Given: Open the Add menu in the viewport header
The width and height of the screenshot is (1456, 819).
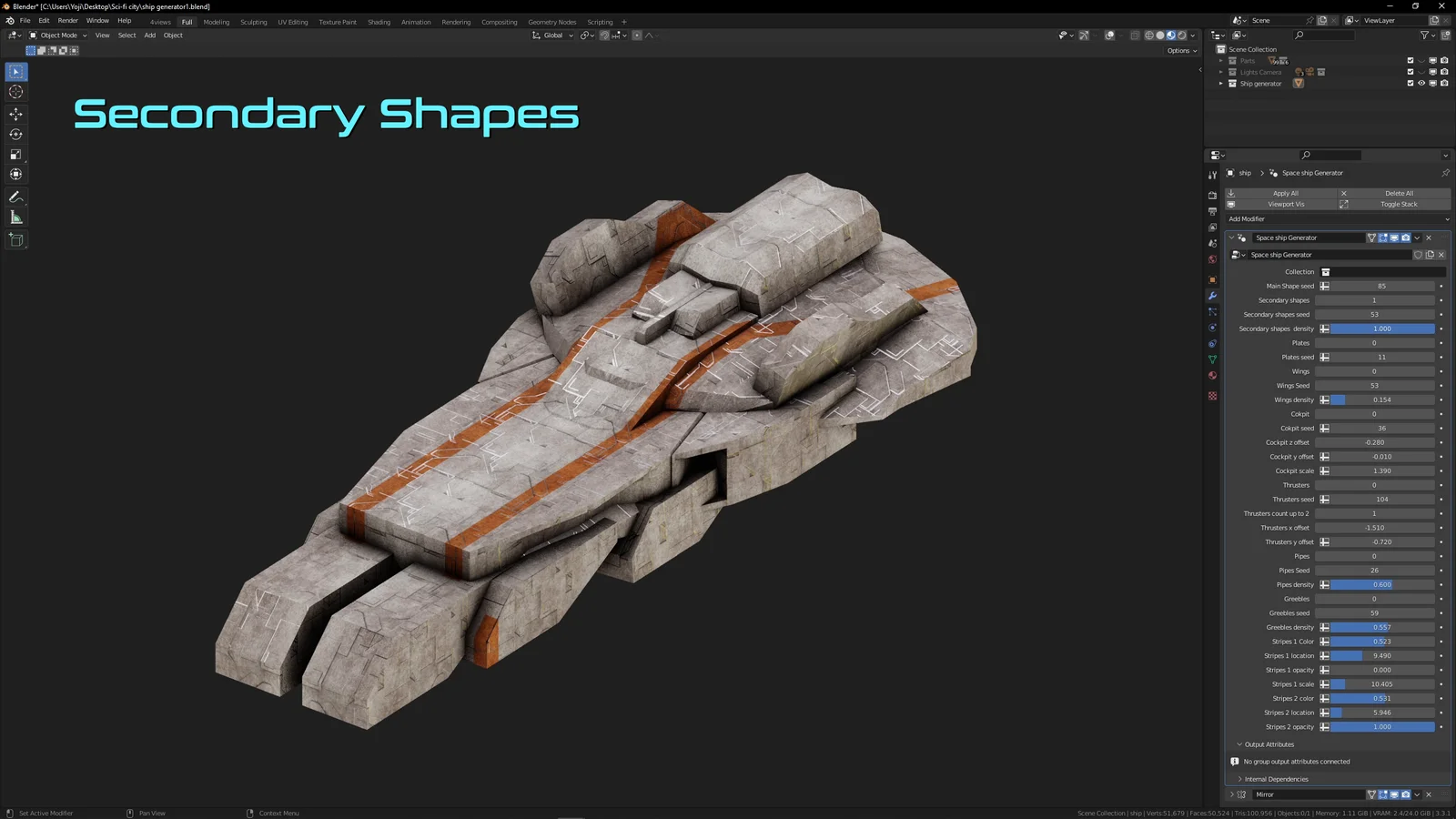Looking at the screenshot, I should 149,35.
